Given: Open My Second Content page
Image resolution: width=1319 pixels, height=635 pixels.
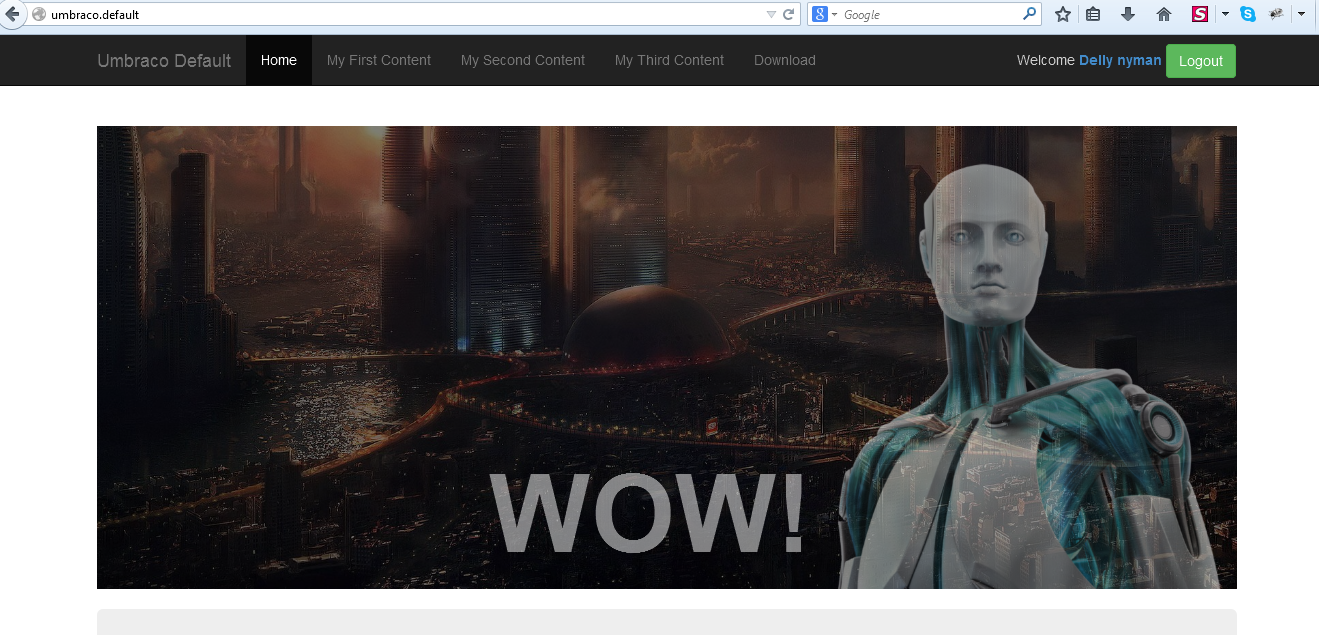Looking at the screenshot, I should pyautogui.click(x=523, y=60).
